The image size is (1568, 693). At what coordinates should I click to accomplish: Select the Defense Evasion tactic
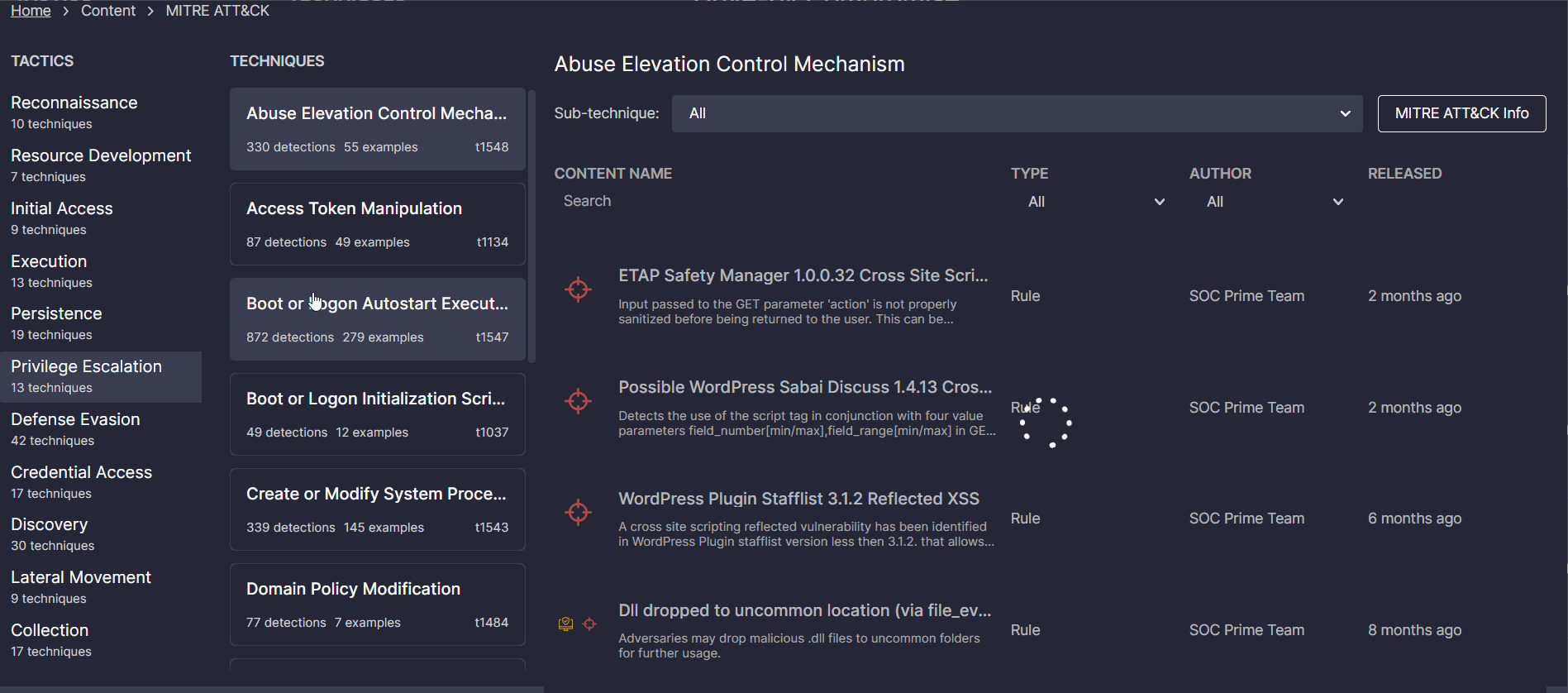click(x=76, y=428)
